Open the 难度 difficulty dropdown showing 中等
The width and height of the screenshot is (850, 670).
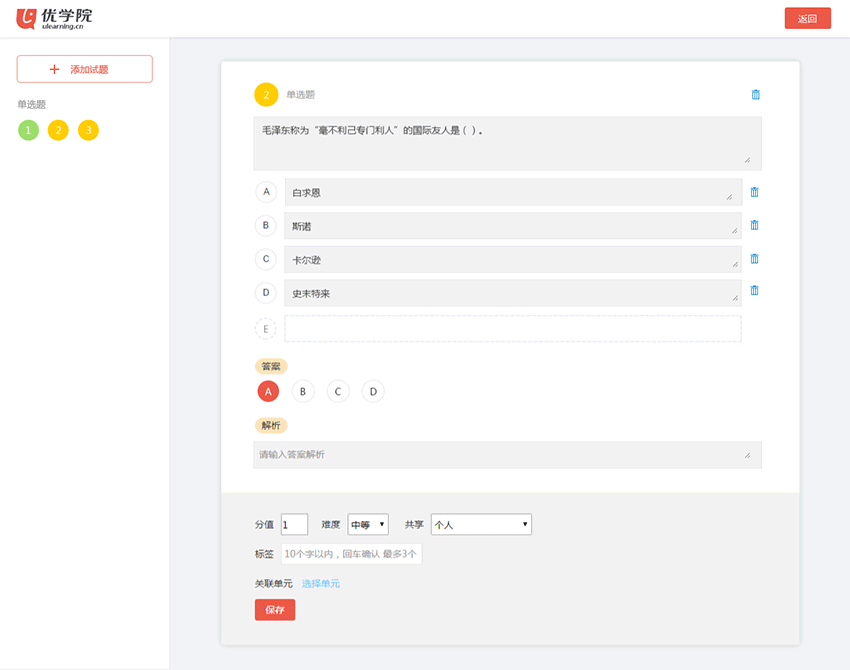point(368,524)
